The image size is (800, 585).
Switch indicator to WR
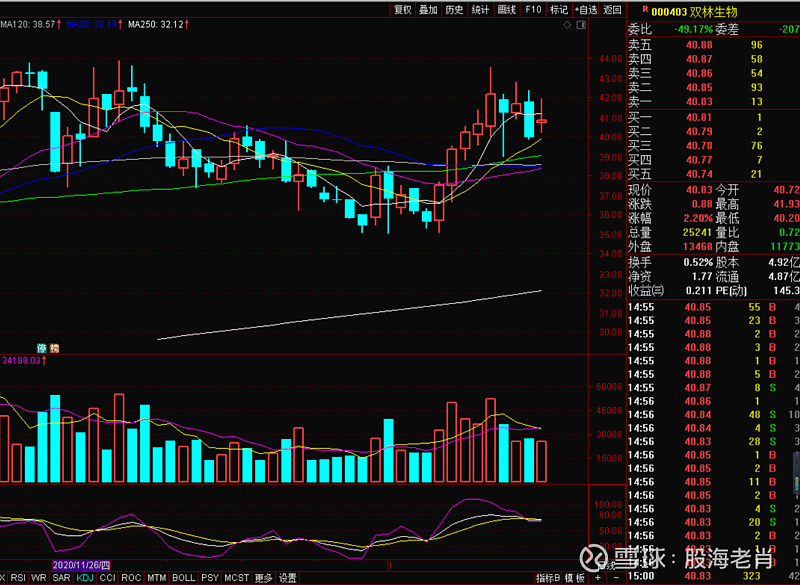(39, 578)
